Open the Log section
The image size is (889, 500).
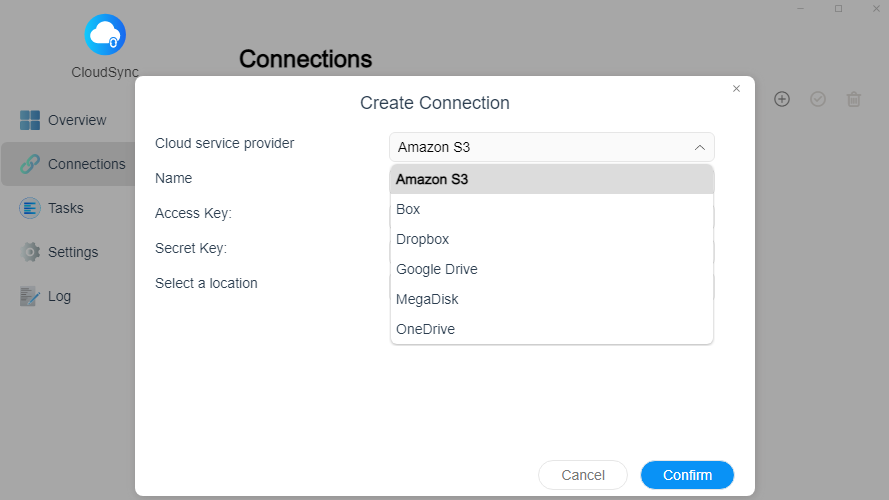point(67,296)
